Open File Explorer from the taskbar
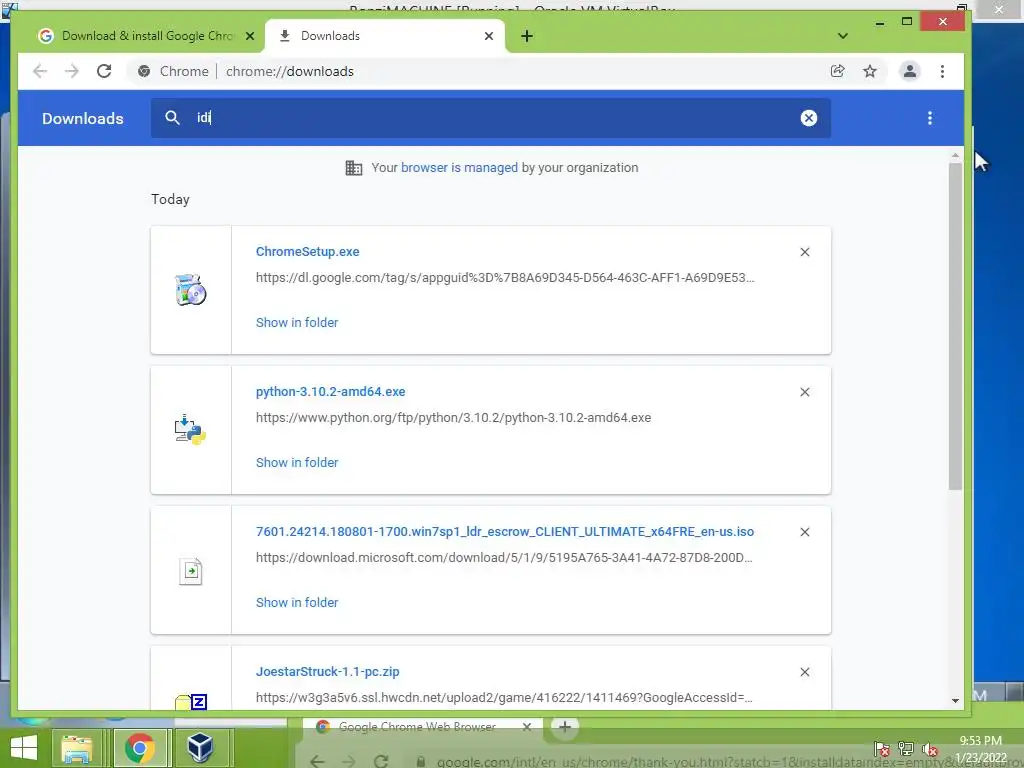 tap(76, 748)
